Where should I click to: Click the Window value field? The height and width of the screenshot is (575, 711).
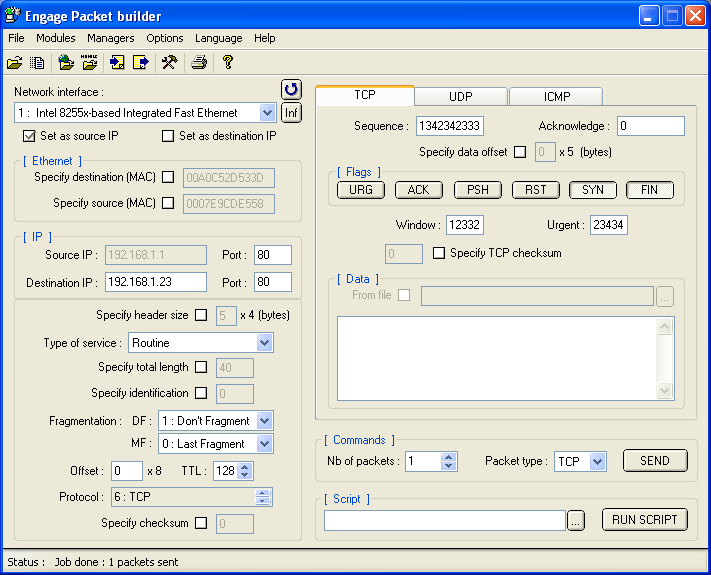[x=465, y=225]
